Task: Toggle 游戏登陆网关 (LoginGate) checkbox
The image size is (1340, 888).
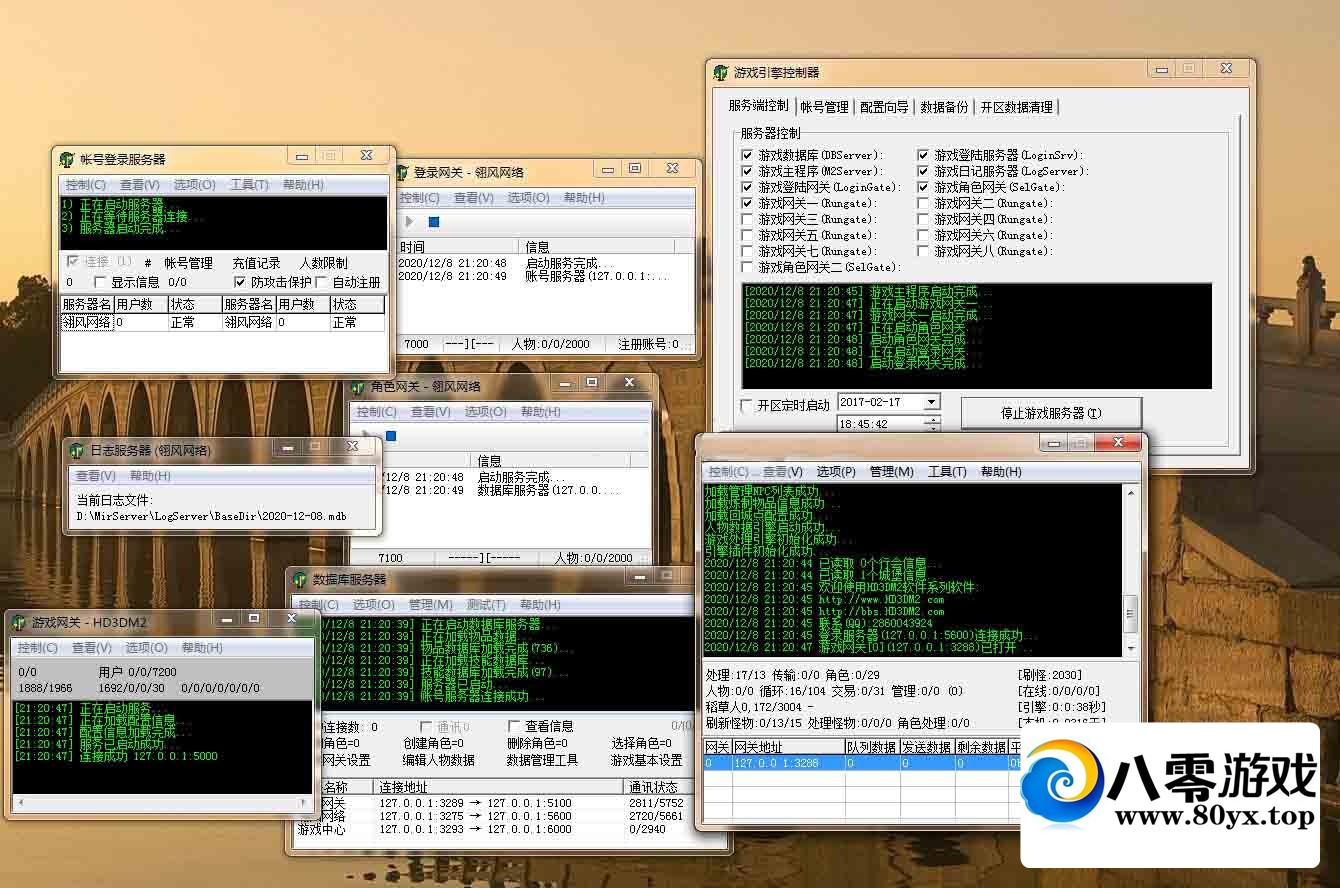Action: coord(747,187)
